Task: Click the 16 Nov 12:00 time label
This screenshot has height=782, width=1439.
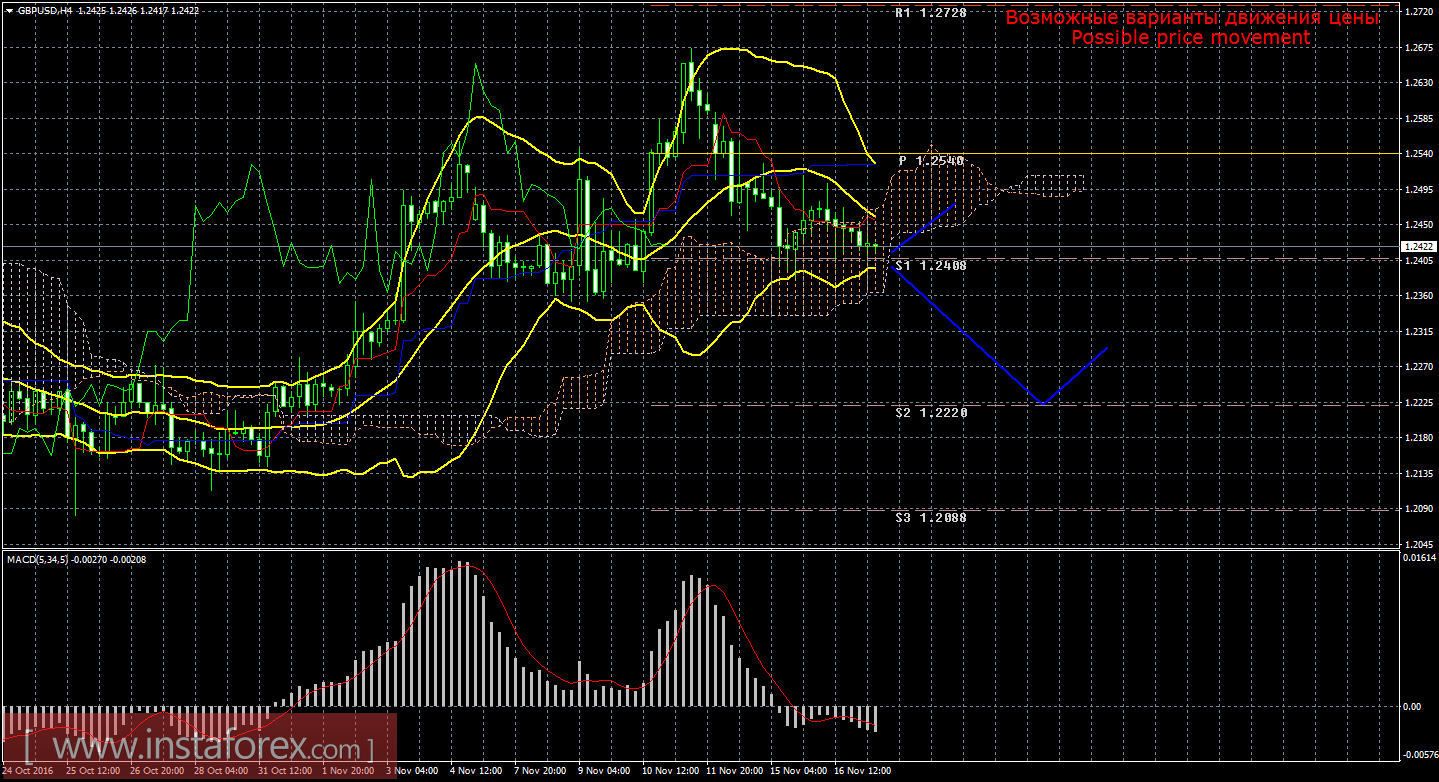Action: [864, 771]
